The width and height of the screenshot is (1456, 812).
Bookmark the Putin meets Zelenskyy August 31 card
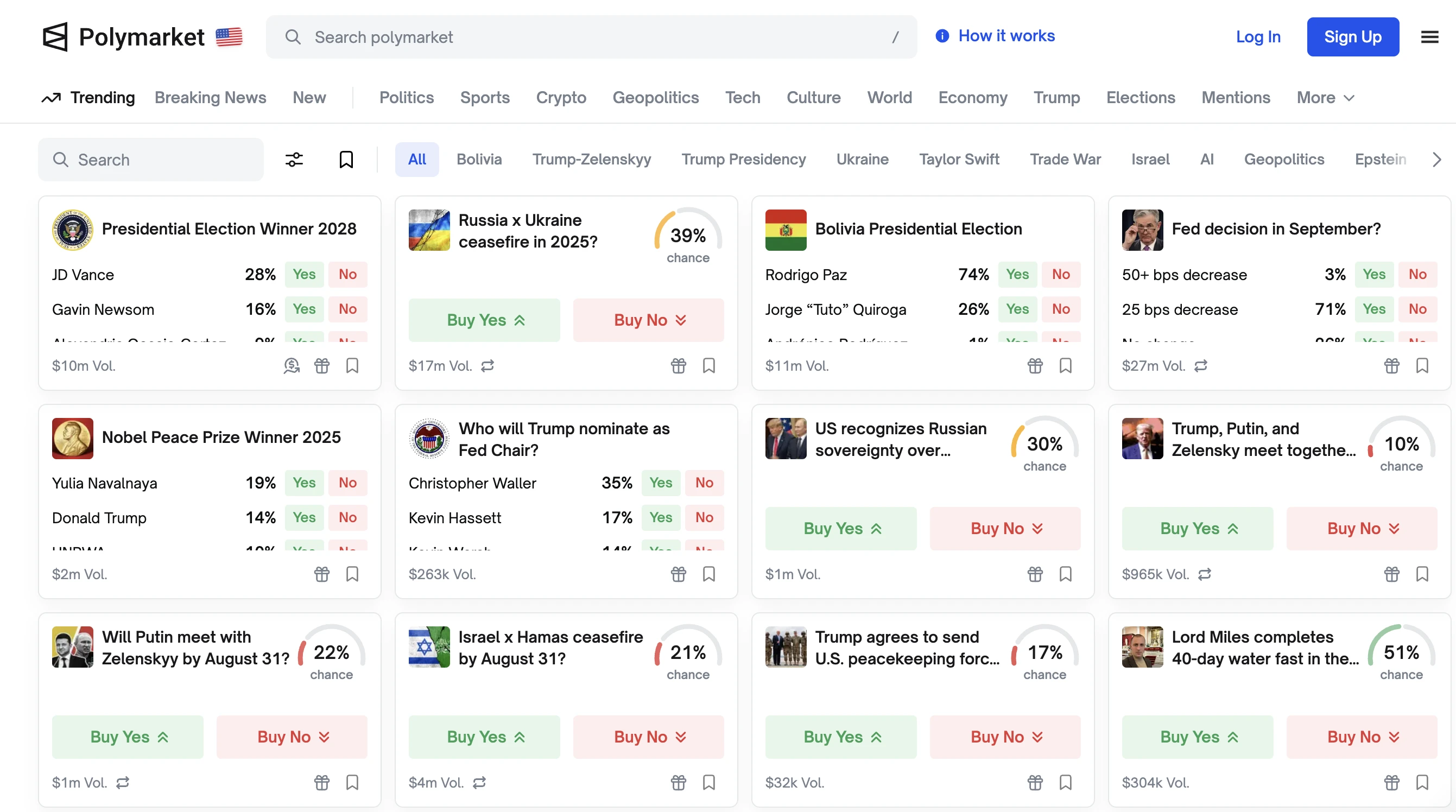pyautogui.click(x=352, y=783)
